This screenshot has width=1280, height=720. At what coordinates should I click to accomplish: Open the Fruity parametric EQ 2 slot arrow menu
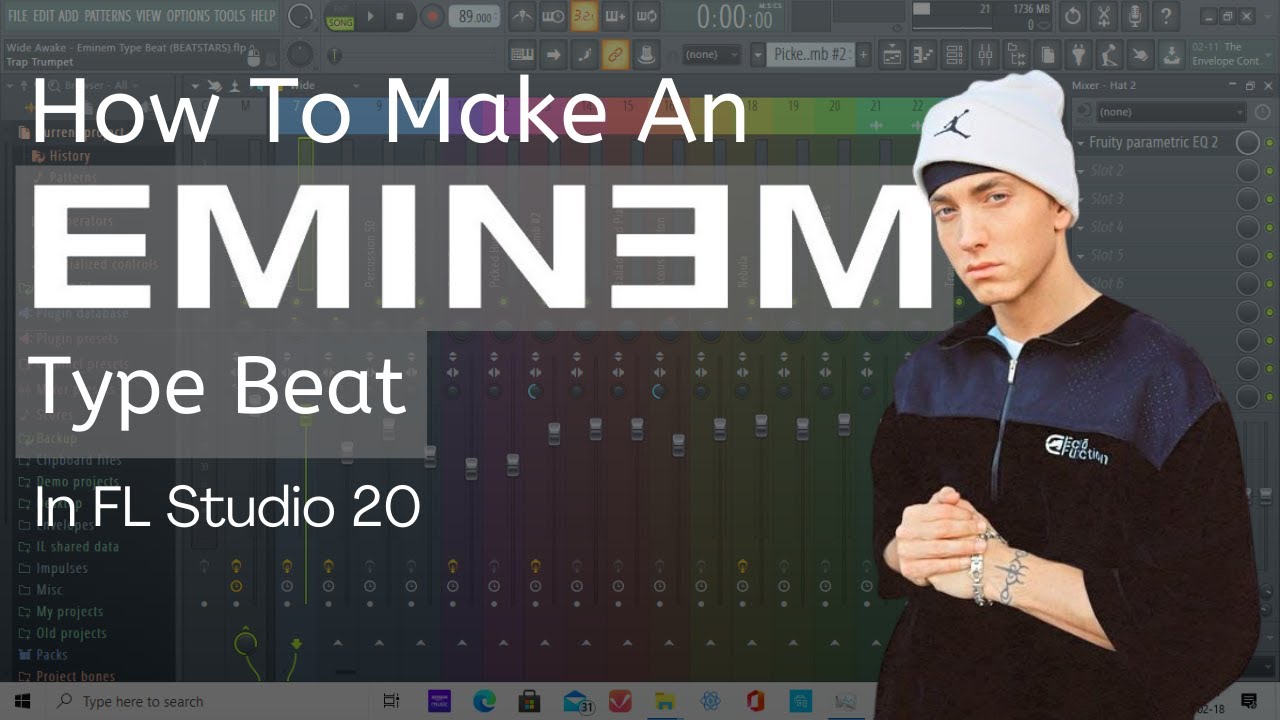1079,143
